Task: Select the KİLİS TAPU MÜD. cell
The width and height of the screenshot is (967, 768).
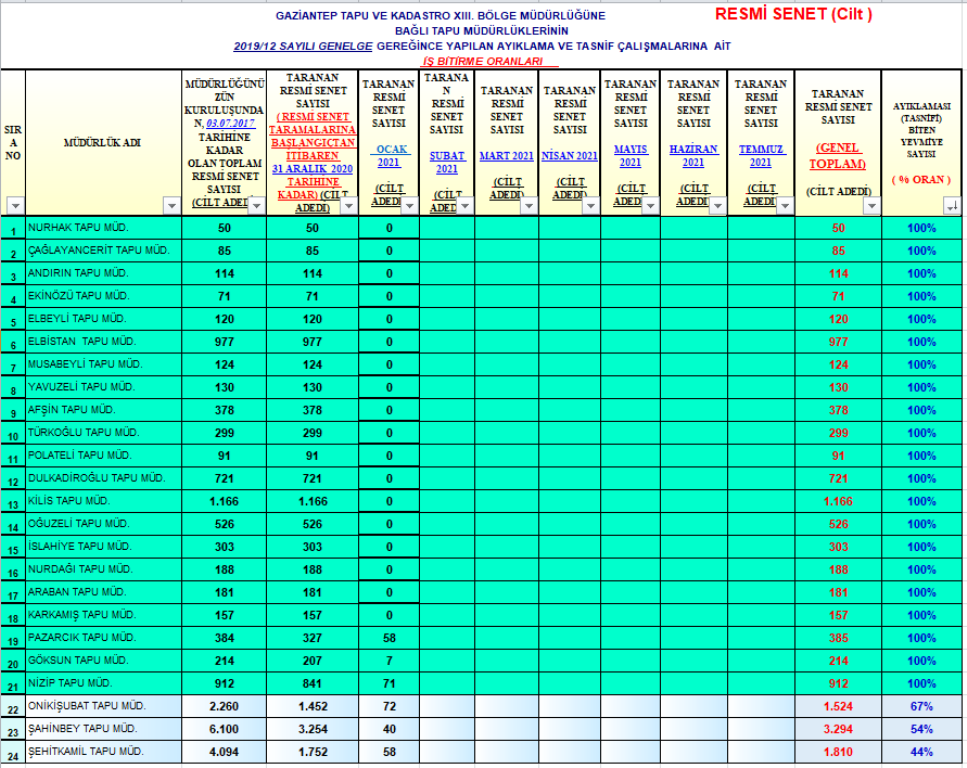Action: click(x=102, y=500)
